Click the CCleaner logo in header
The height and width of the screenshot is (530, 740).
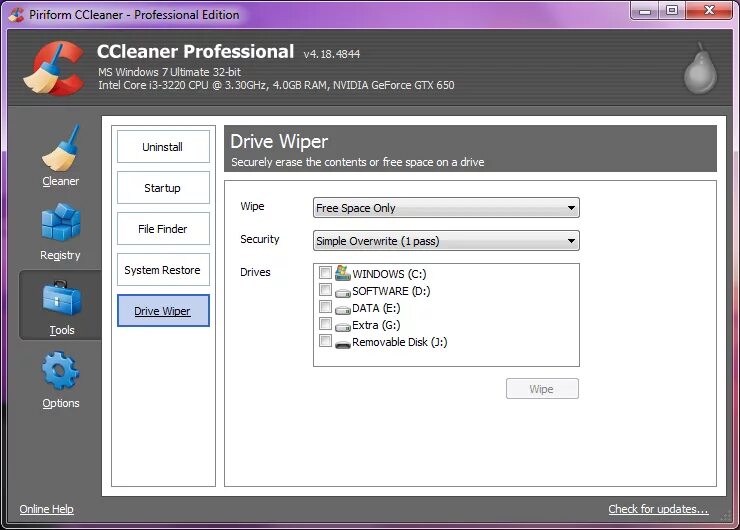coord(54,68)
